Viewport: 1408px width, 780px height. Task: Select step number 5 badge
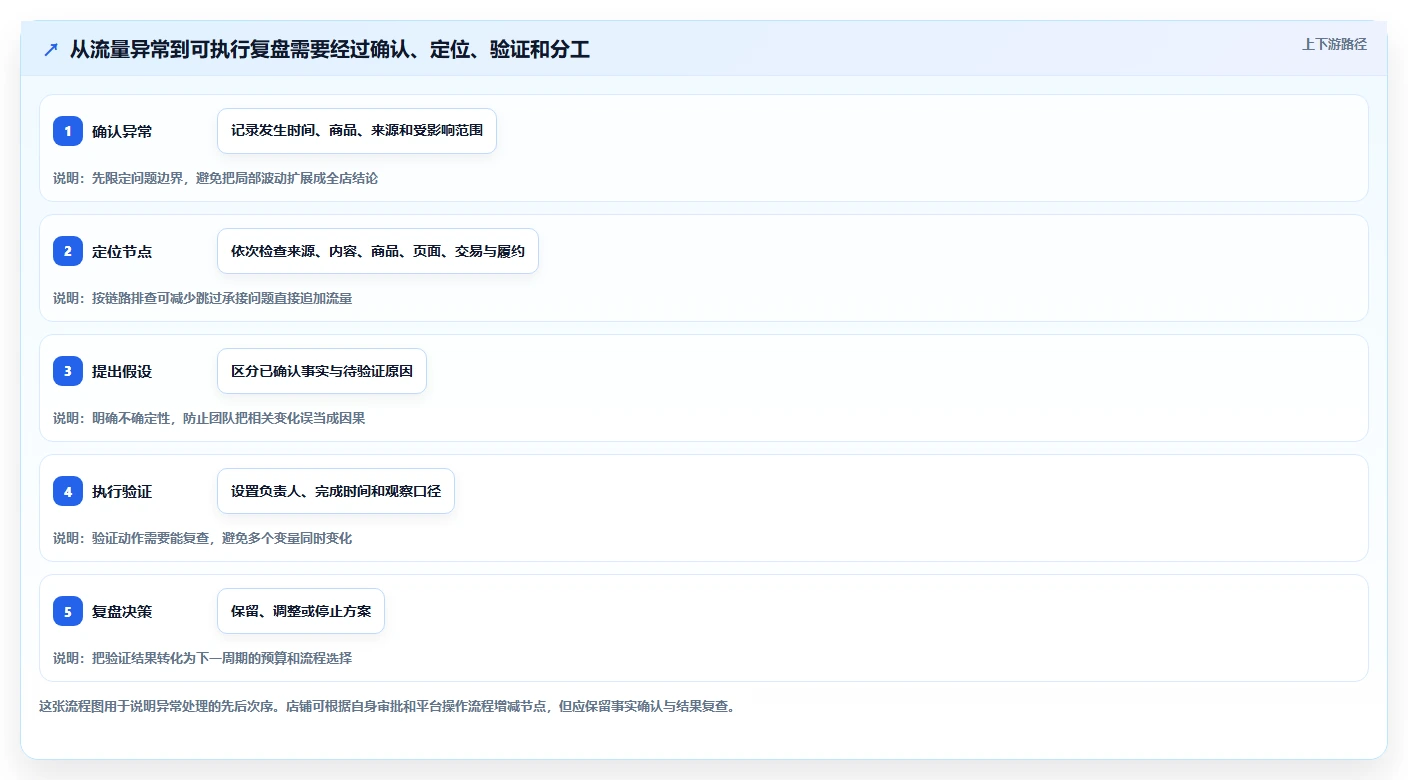point(68,611)
